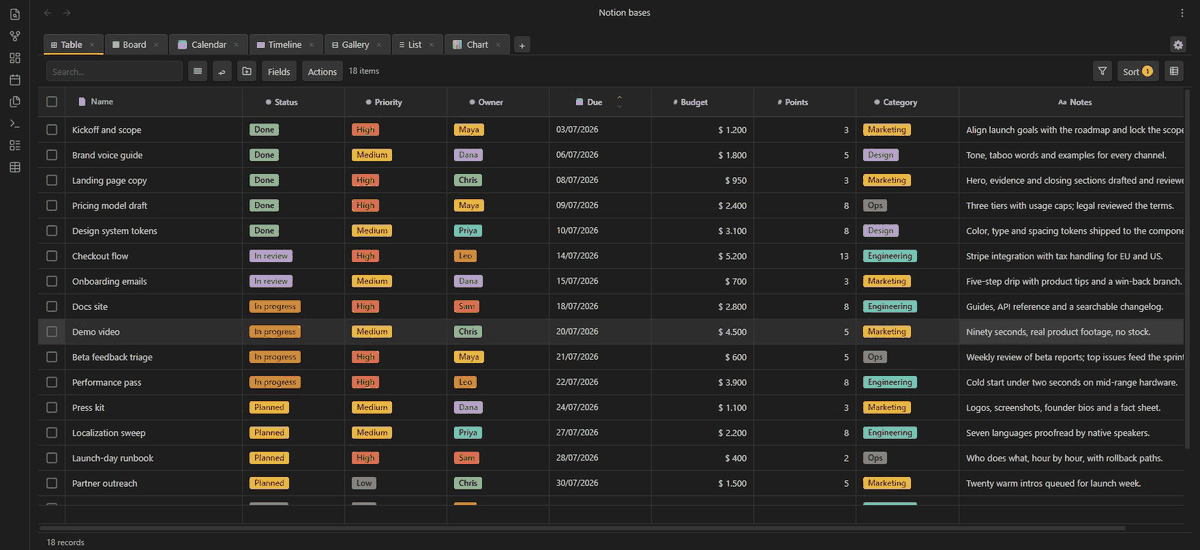Viewport: 1200px width, 550px height.
Task: Click the table icon at bottom of ribbon
Action: (14, 167)
